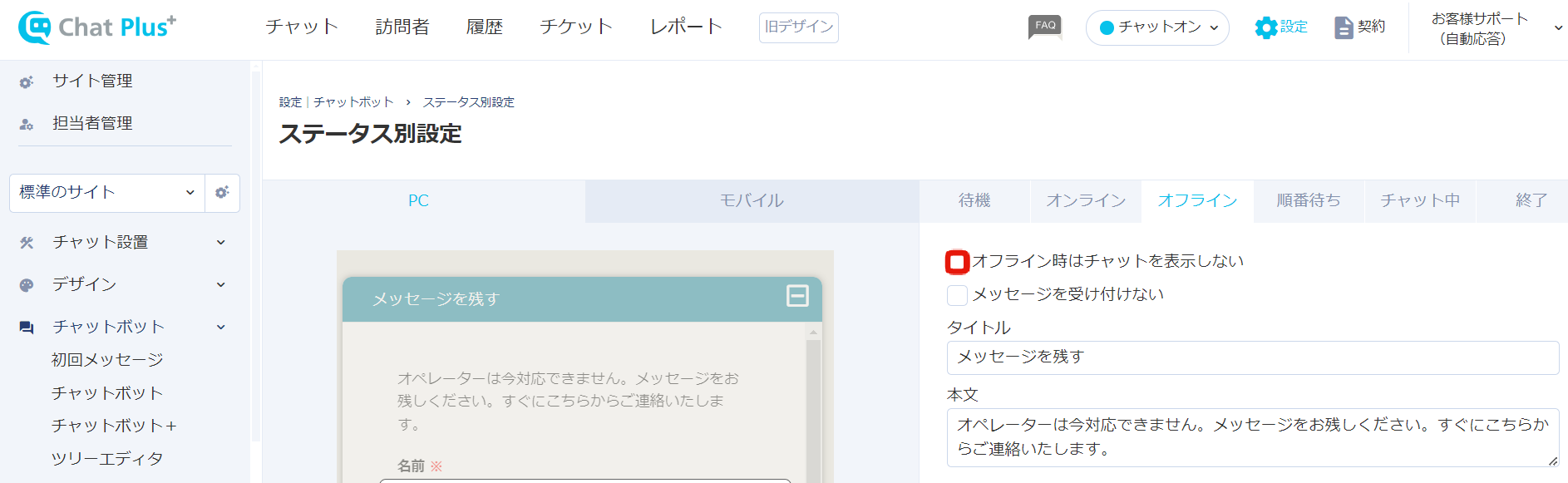Click the Chat Plus logo
Image resolution: width=1568 pixels, height=483 pixels.
[97, 27]
